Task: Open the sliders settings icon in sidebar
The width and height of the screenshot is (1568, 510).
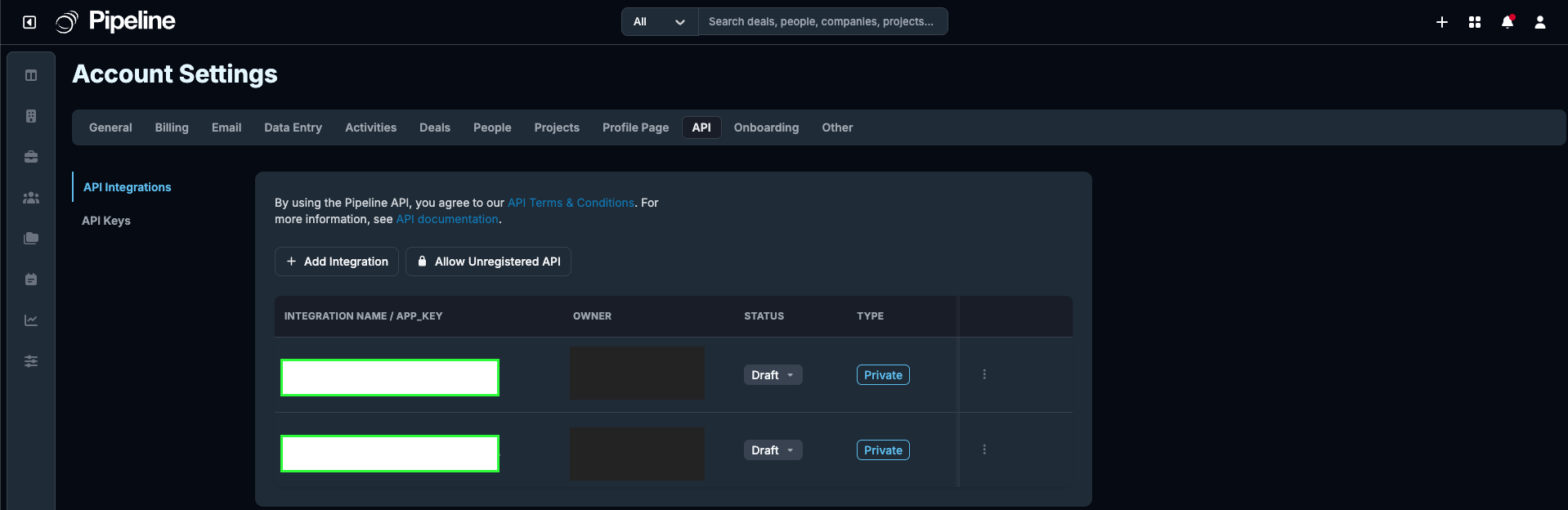Action: pos(31,361)
